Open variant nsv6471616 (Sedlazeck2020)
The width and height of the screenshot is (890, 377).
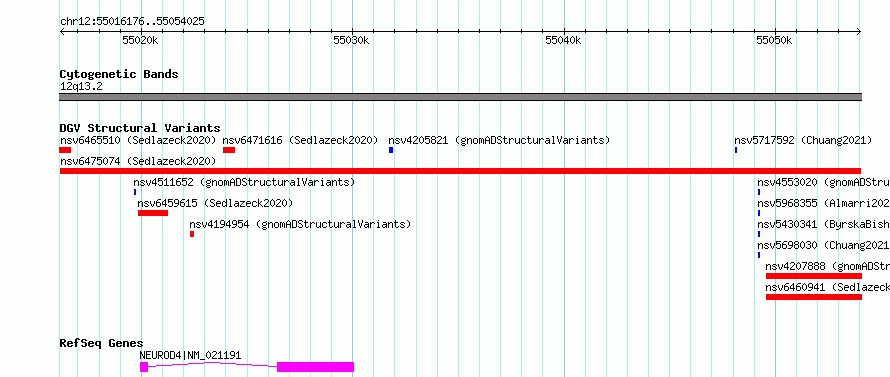click(300, 140)
